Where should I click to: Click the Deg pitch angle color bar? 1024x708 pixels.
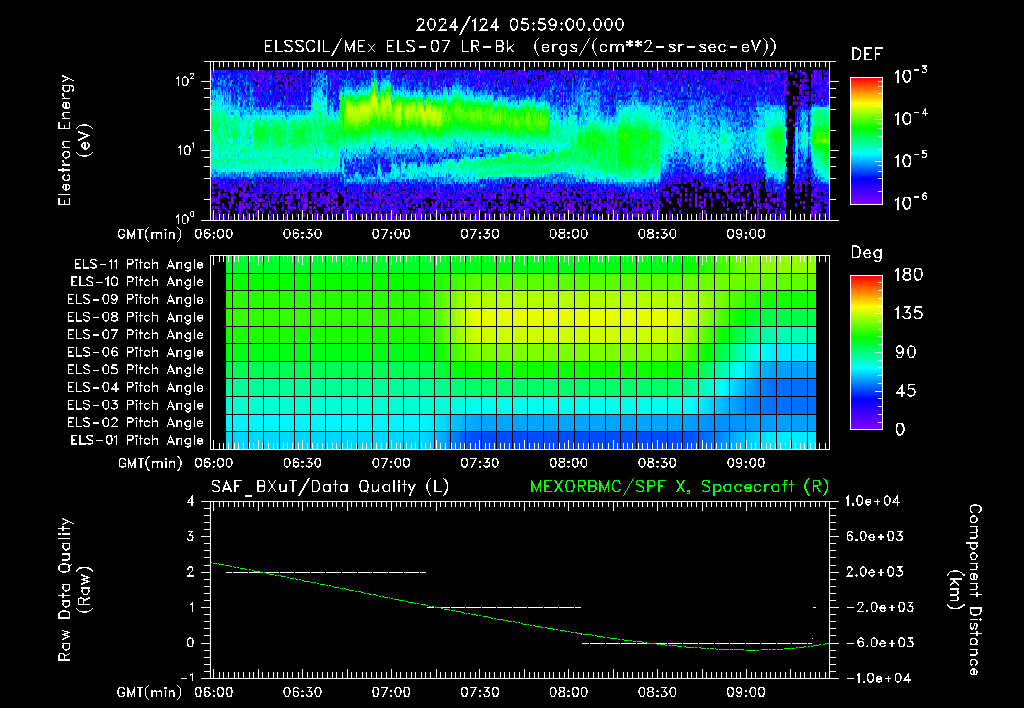pyautogui.click(x=866, y=352)
